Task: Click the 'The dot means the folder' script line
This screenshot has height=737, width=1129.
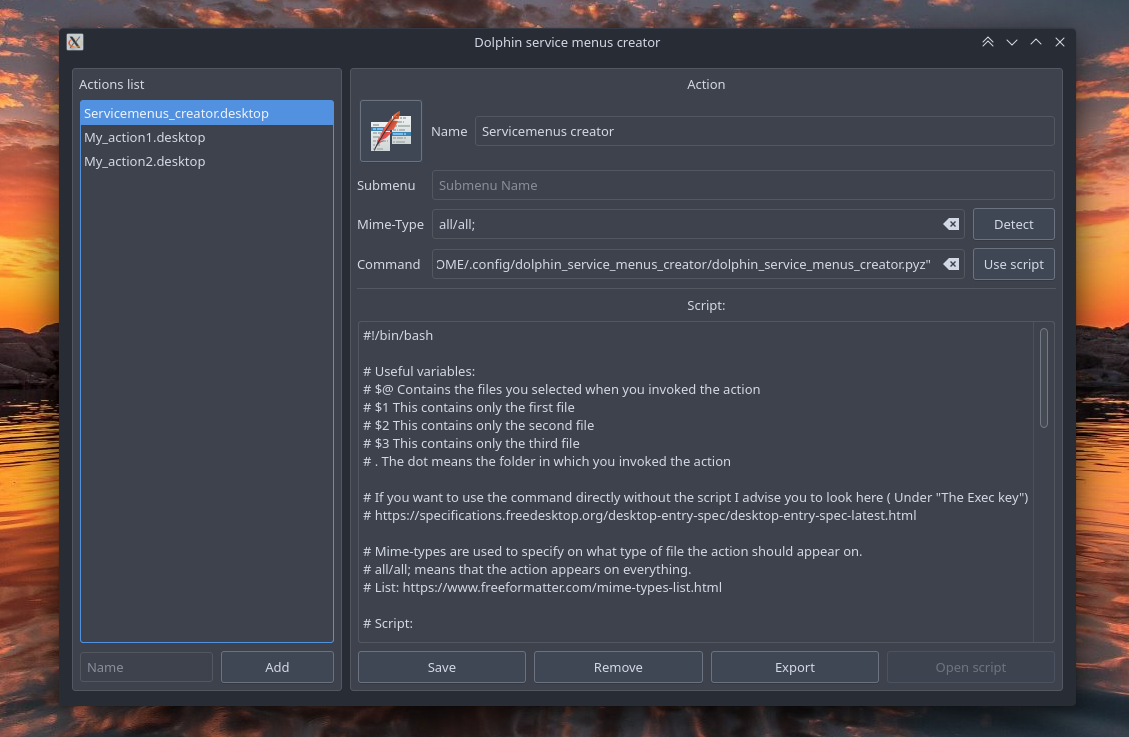Action: [x=547, y=461]
